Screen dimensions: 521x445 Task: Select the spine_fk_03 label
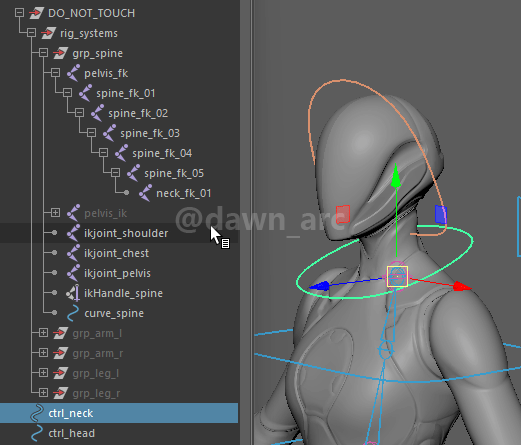[150, 133]
